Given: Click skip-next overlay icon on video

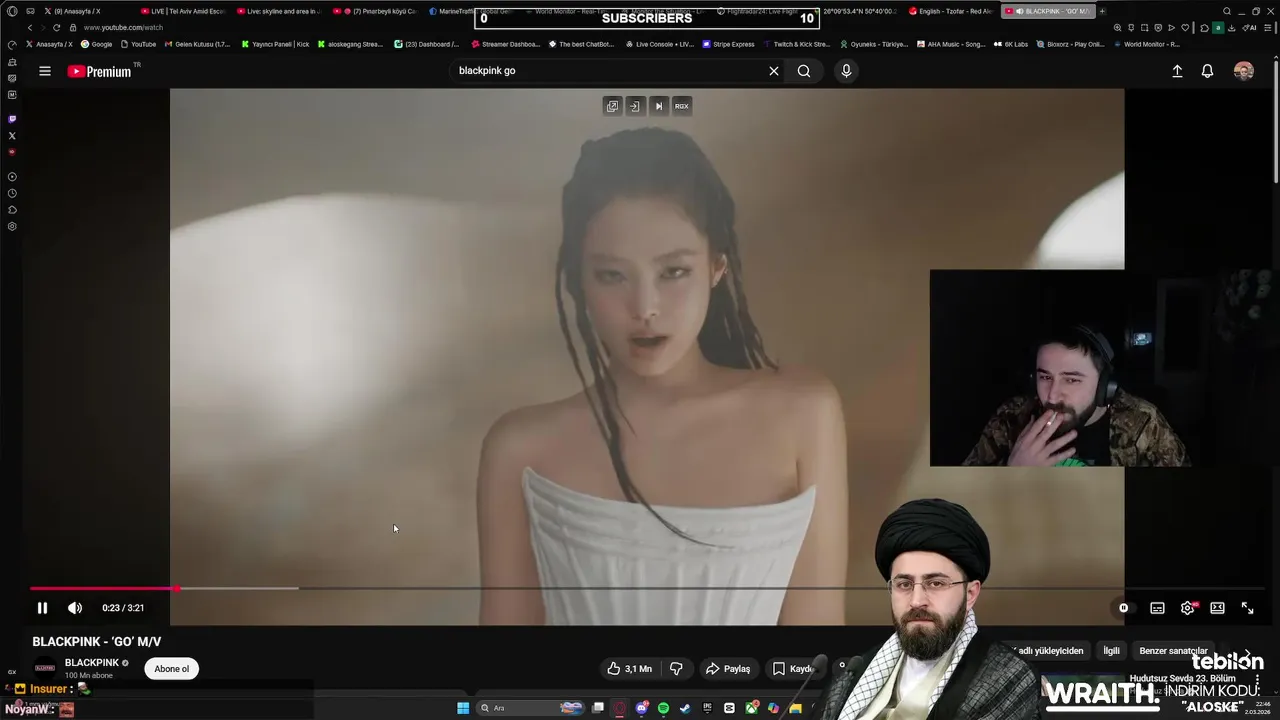Looking at the screenshot, I should coord(658,106).
